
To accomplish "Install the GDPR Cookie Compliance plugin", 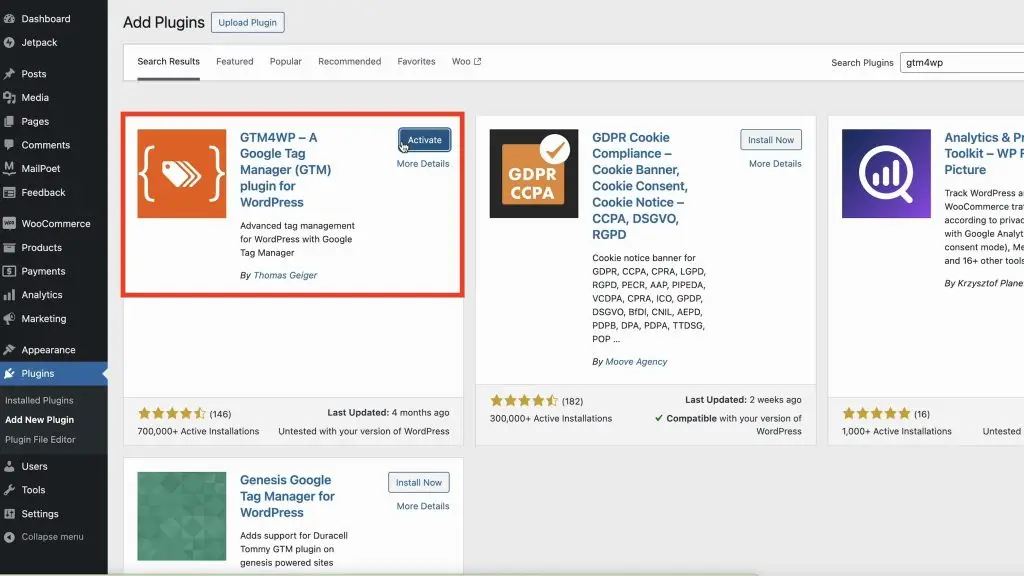I will 771,140.
